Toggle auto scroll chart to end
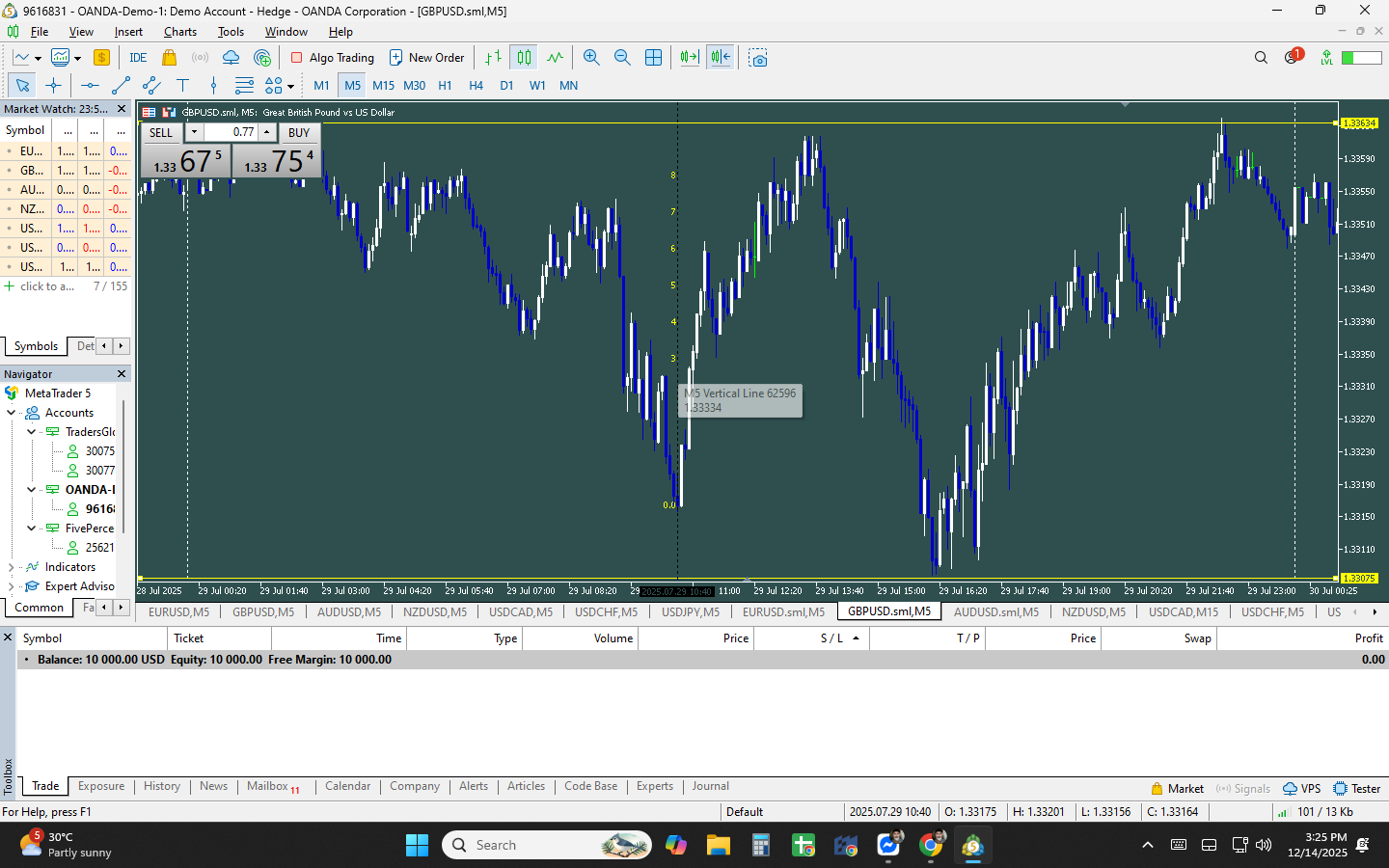1389x868 pixels. (x=689, y=58)
